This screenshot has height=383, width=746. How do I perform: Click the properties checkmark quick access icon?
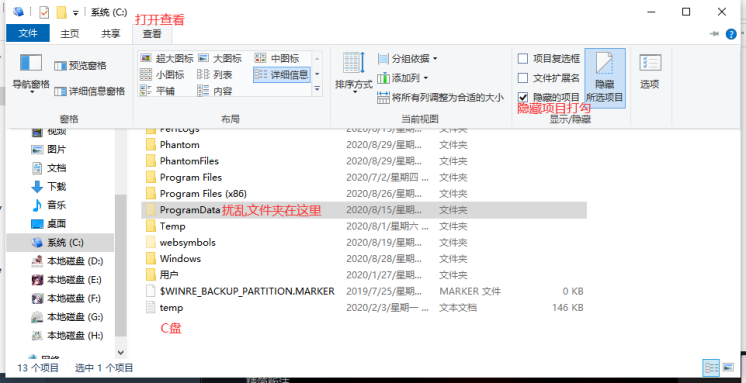click(43, 12)
